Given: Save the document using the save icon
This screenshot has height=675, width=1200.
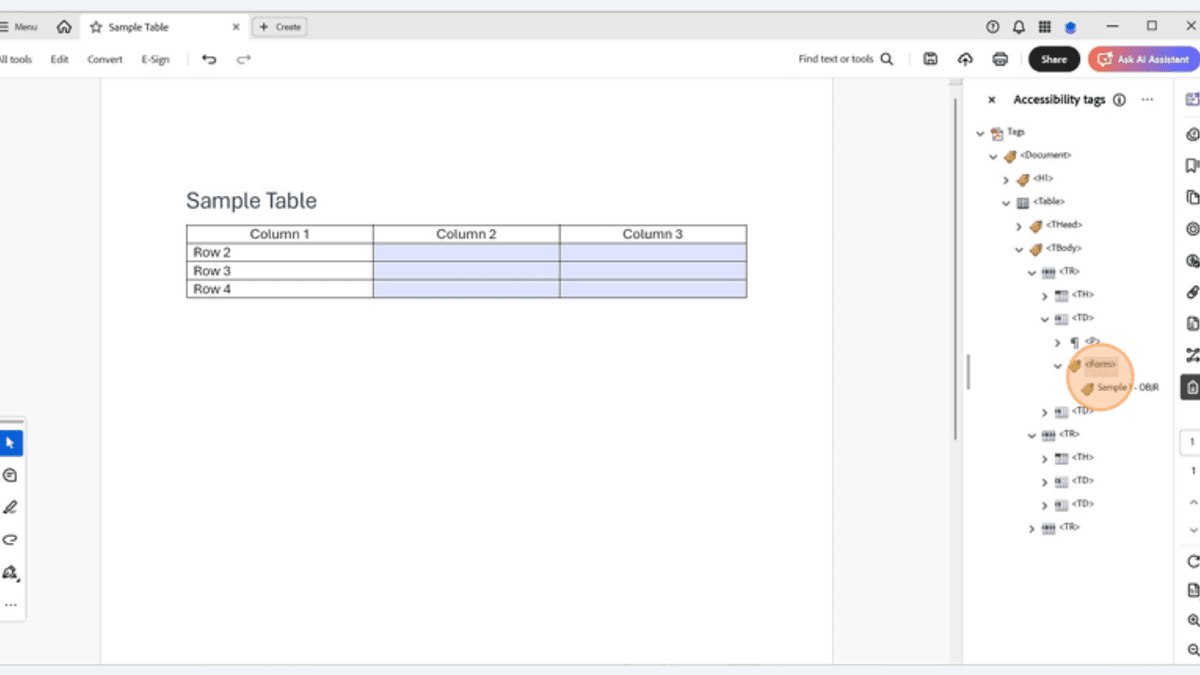Looking at the screenshot, I should (930, 59).
